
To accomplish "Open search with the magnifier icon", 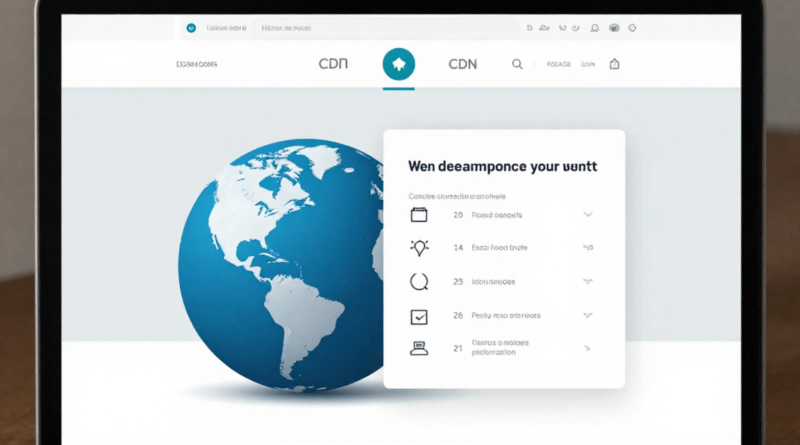I will pyautogui.click(x=517, y=64).
